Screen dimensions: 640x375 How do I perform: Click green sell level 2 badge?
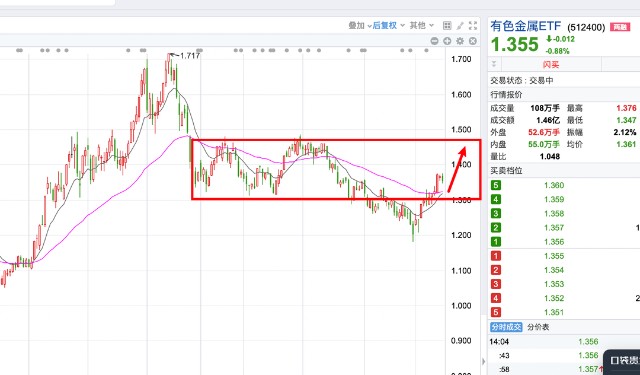[x=496, y=228]
